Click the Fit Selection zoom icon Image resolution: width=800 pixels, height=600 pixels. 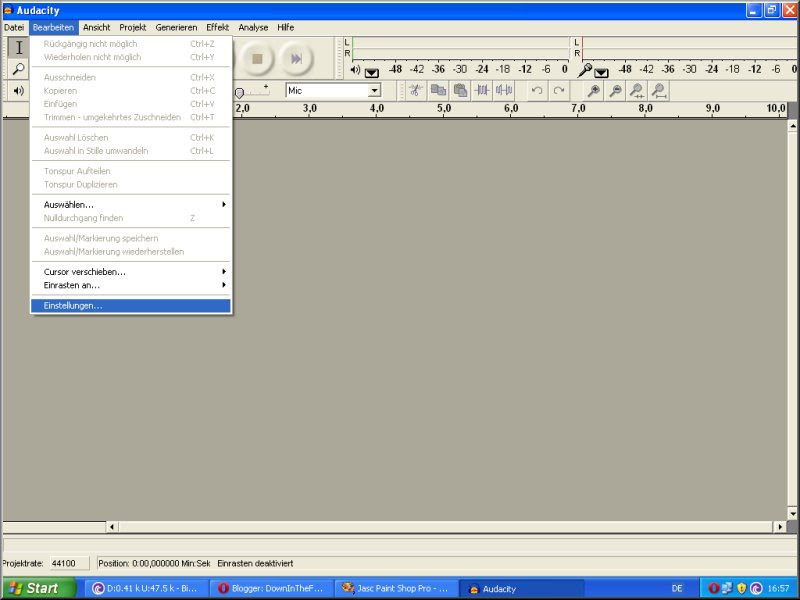click(637, 91)
